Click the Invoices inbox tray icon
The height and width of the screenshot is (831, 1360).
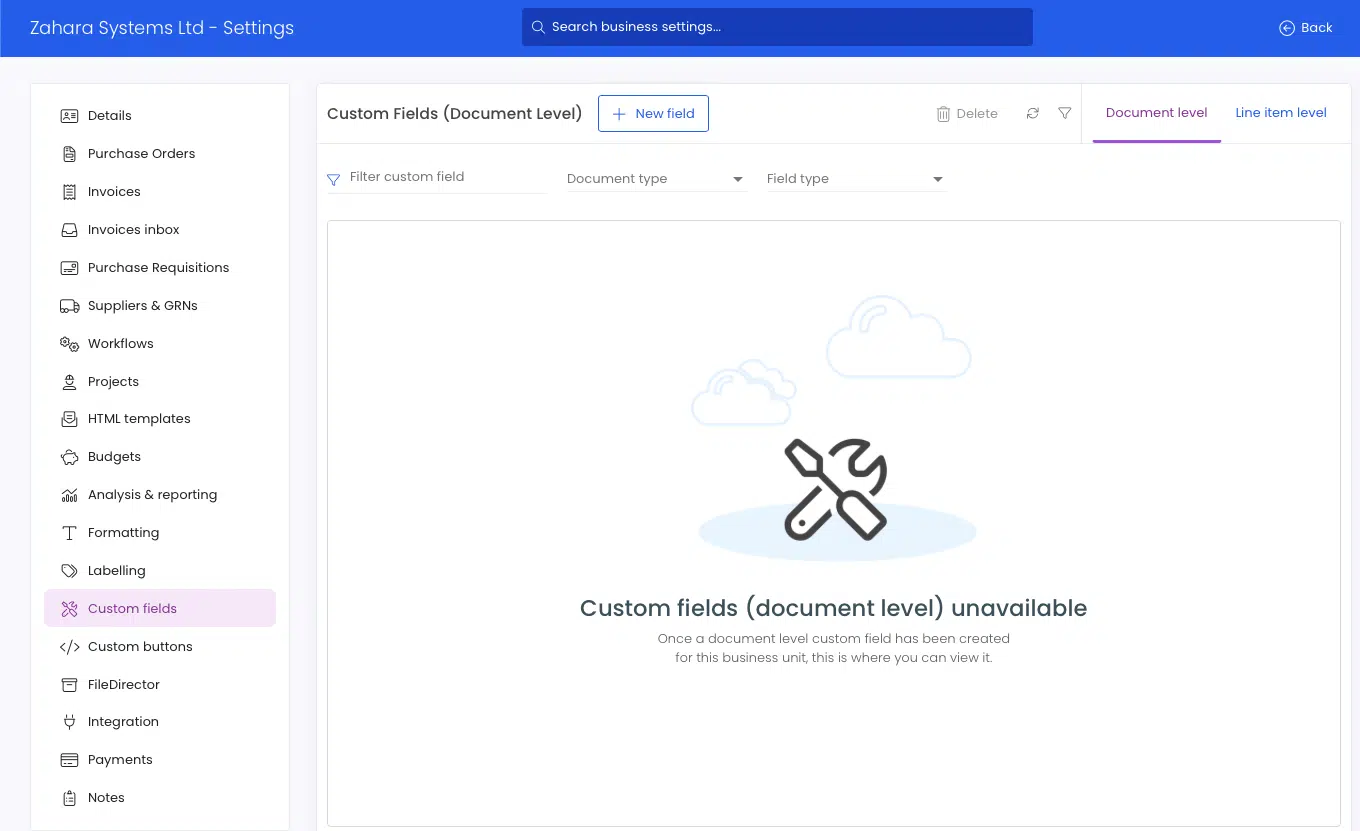[69, 230]
